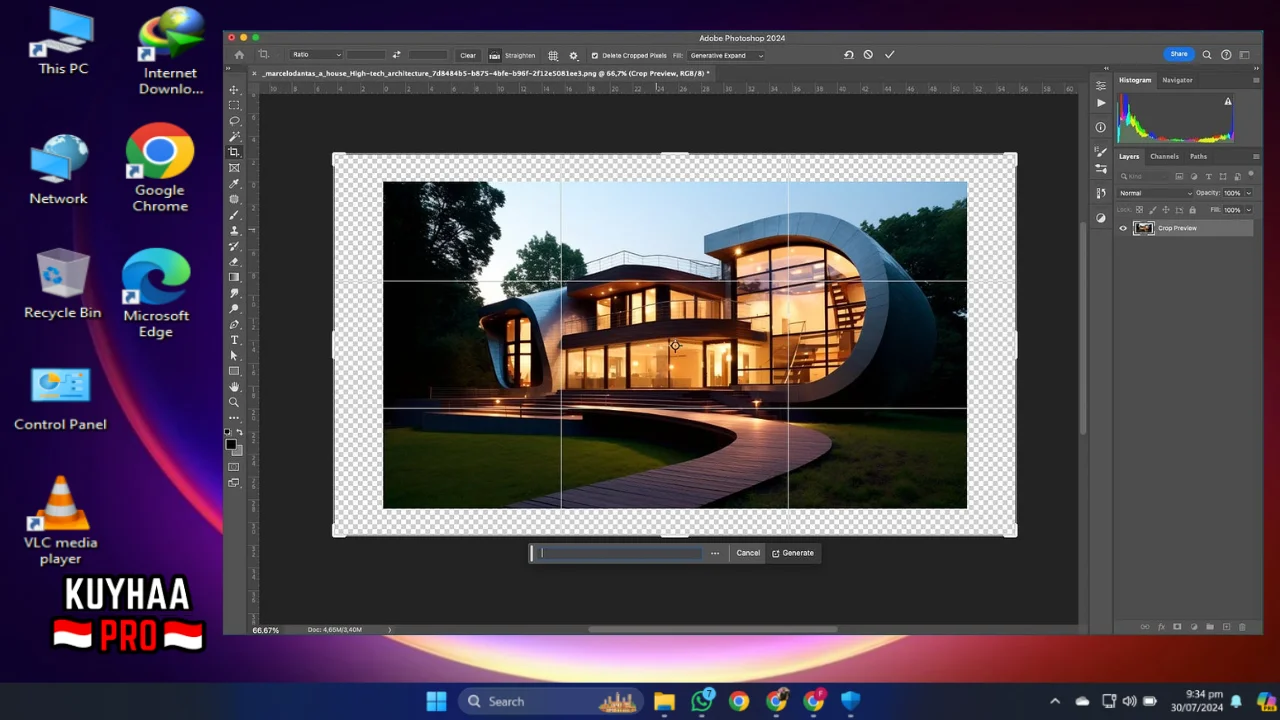
Task: Open the Fill Generative Expand dropdown
Action: tap(726, 55)
